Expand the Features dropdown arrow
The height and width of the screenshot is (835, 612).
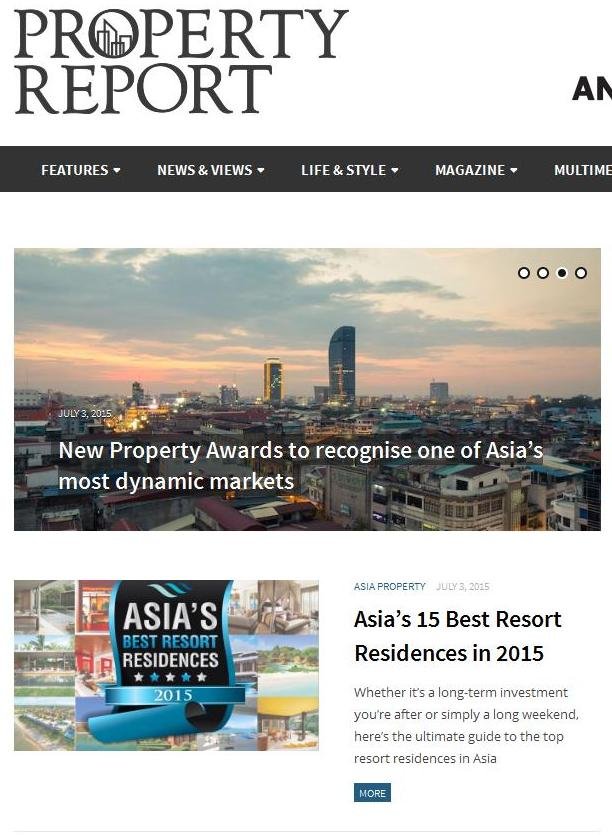(x=117, y=170)
